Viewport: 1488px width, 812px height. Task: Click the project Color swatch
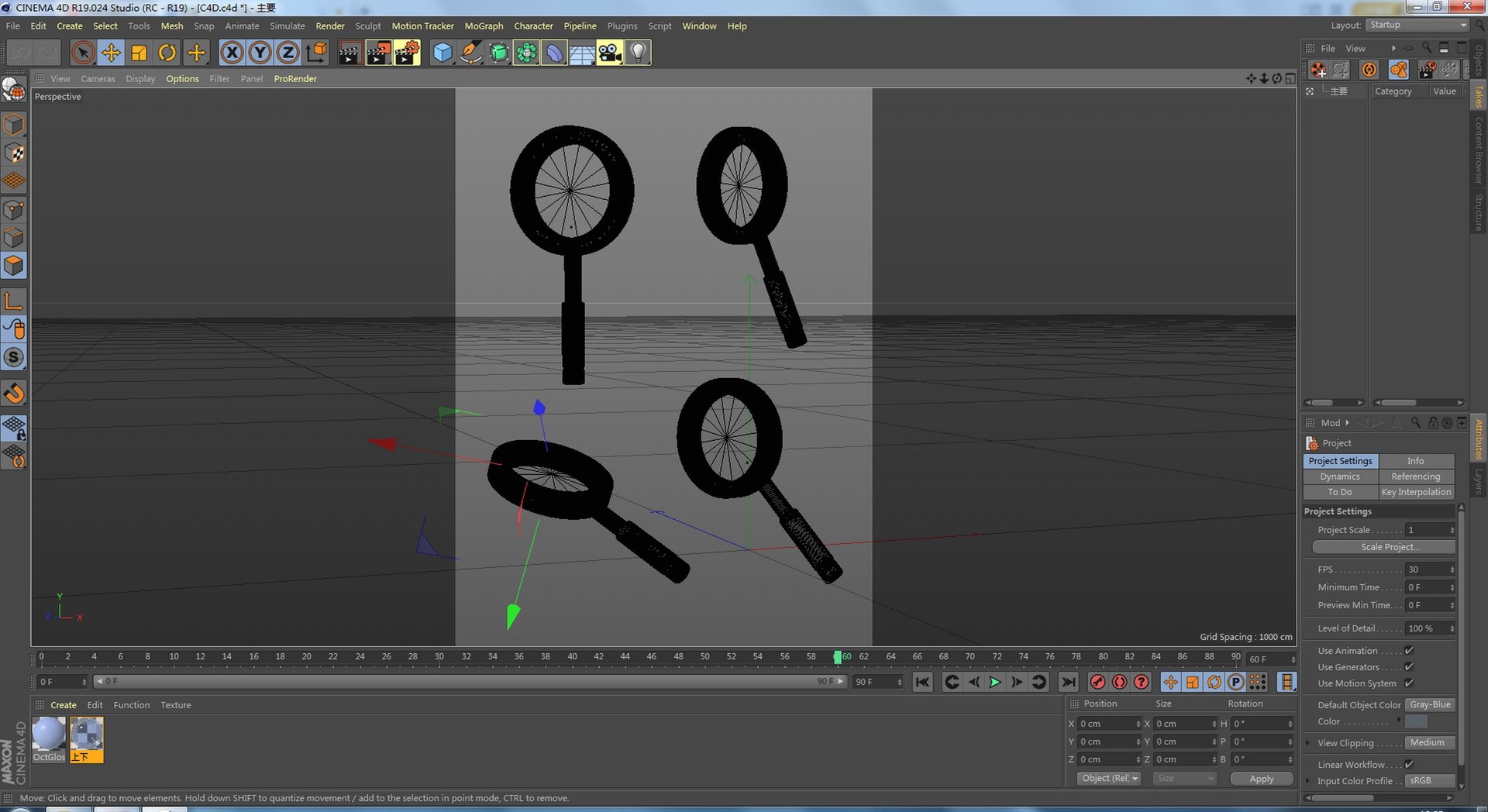pyautogui.click(x=1416, y=721)
